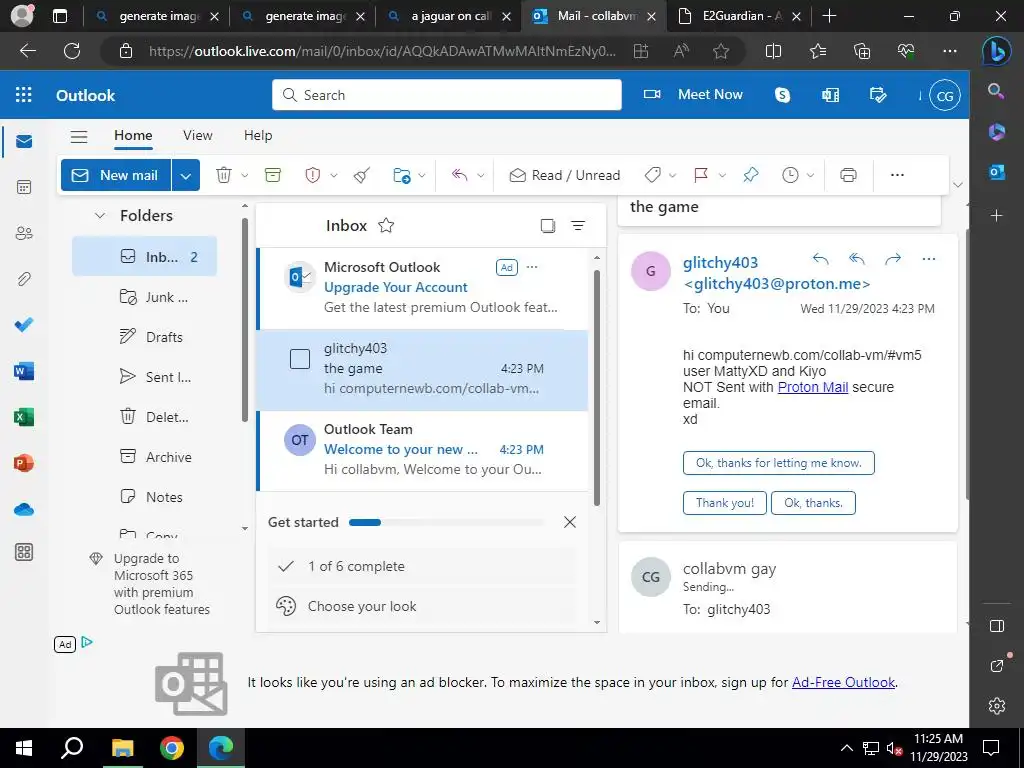Open File Explorer from the taskbar

[123, 748]
